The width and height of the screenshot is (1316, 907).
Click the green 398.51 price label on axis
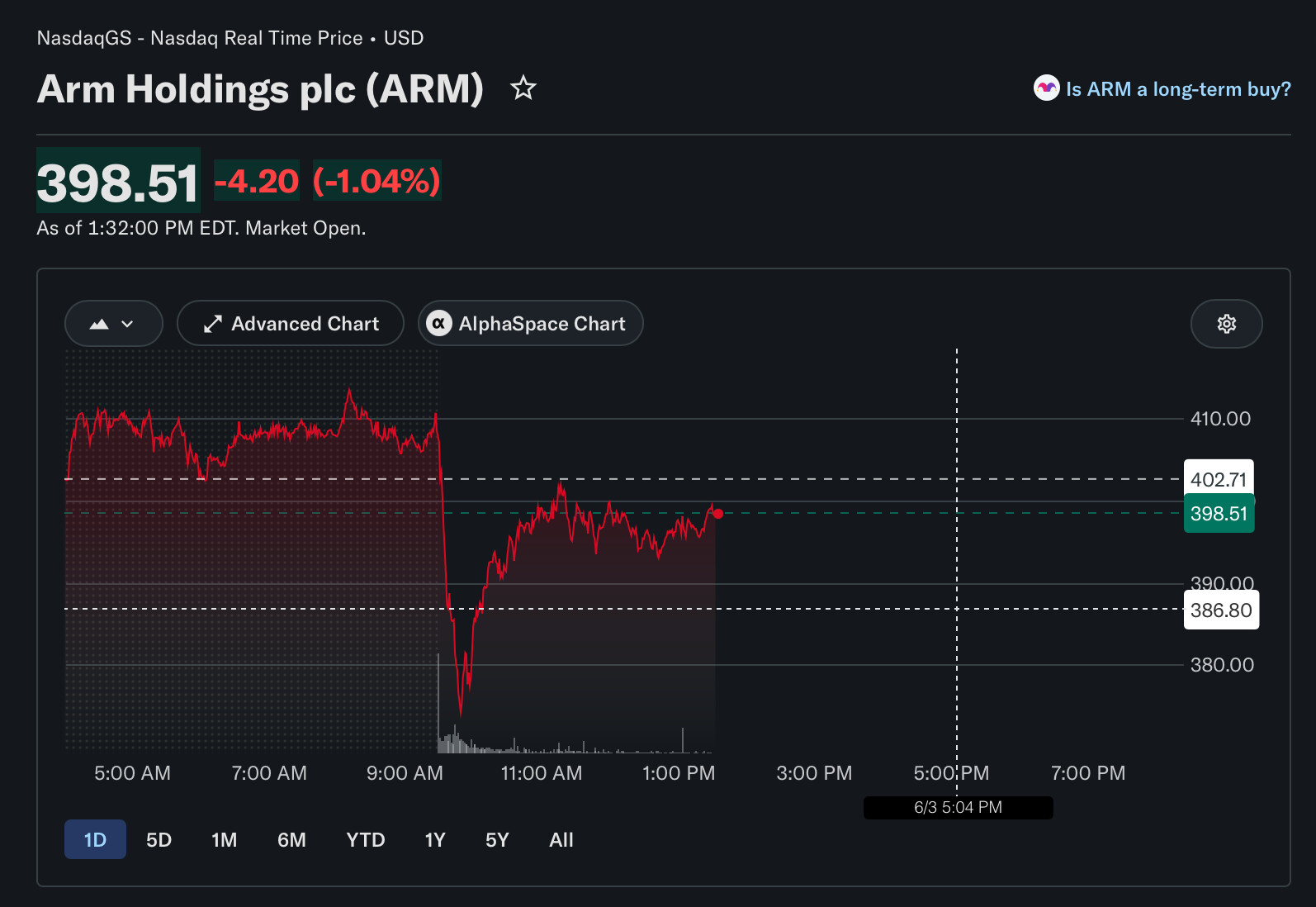(x=1219, y=514)
